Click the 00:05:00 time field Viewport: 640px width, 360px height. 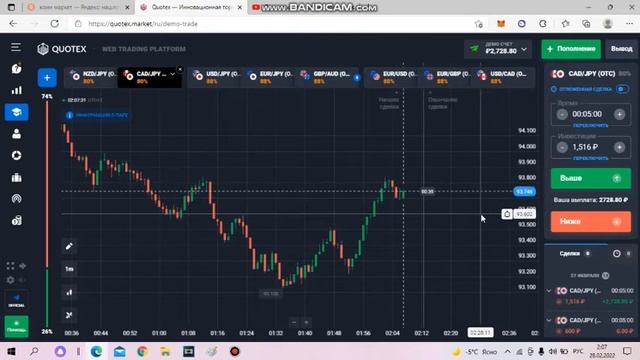pyautogui.click(x=587, y=114)
